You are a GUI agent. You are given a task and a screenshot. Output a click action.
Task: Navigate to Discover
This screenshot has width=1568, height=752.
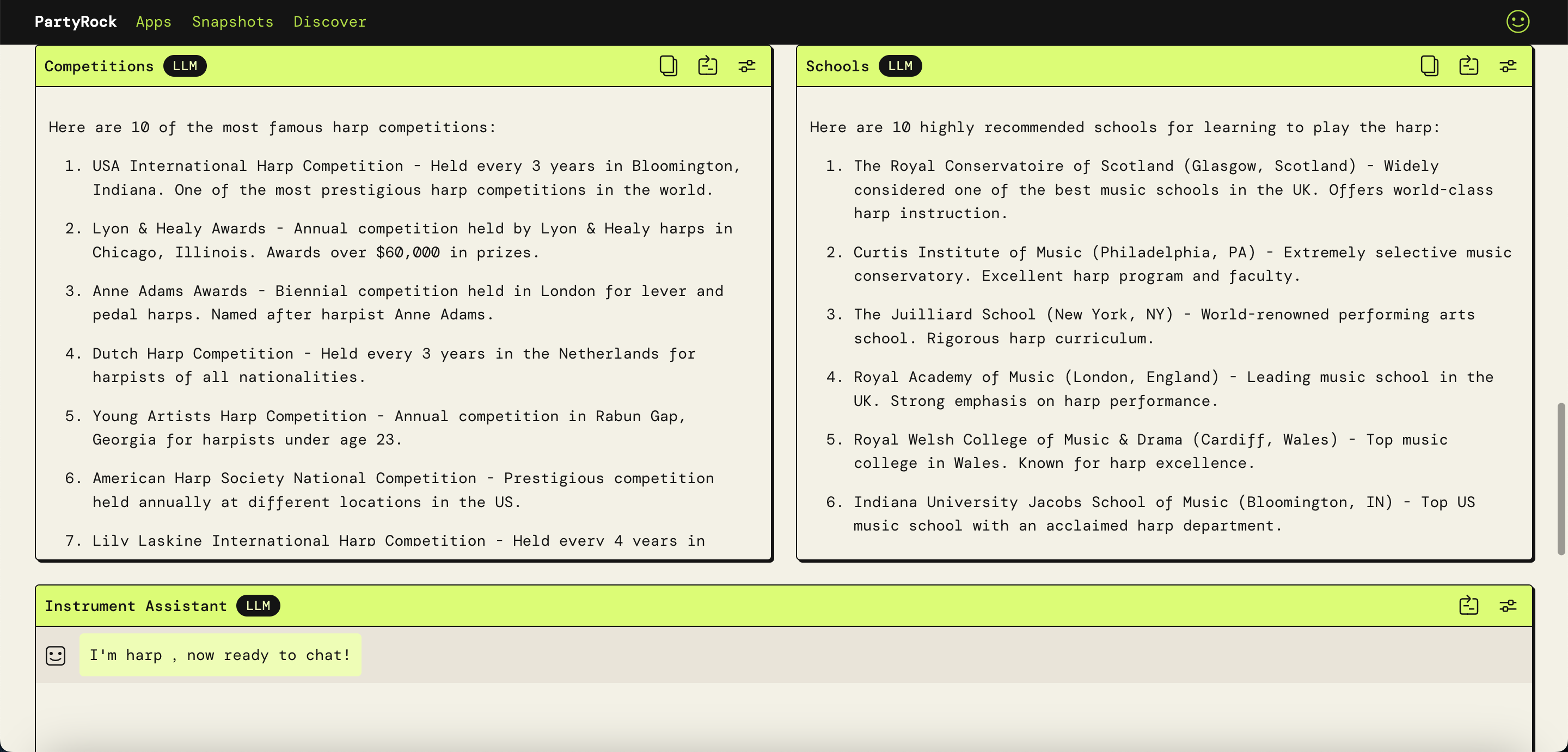329,22
